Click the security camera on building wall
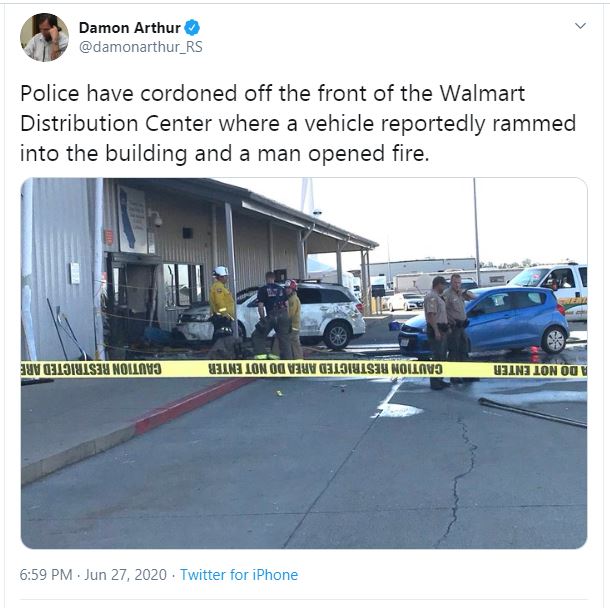Image resolution: width=610 pixels, height=608 pixels. click(x=158, y=219)
